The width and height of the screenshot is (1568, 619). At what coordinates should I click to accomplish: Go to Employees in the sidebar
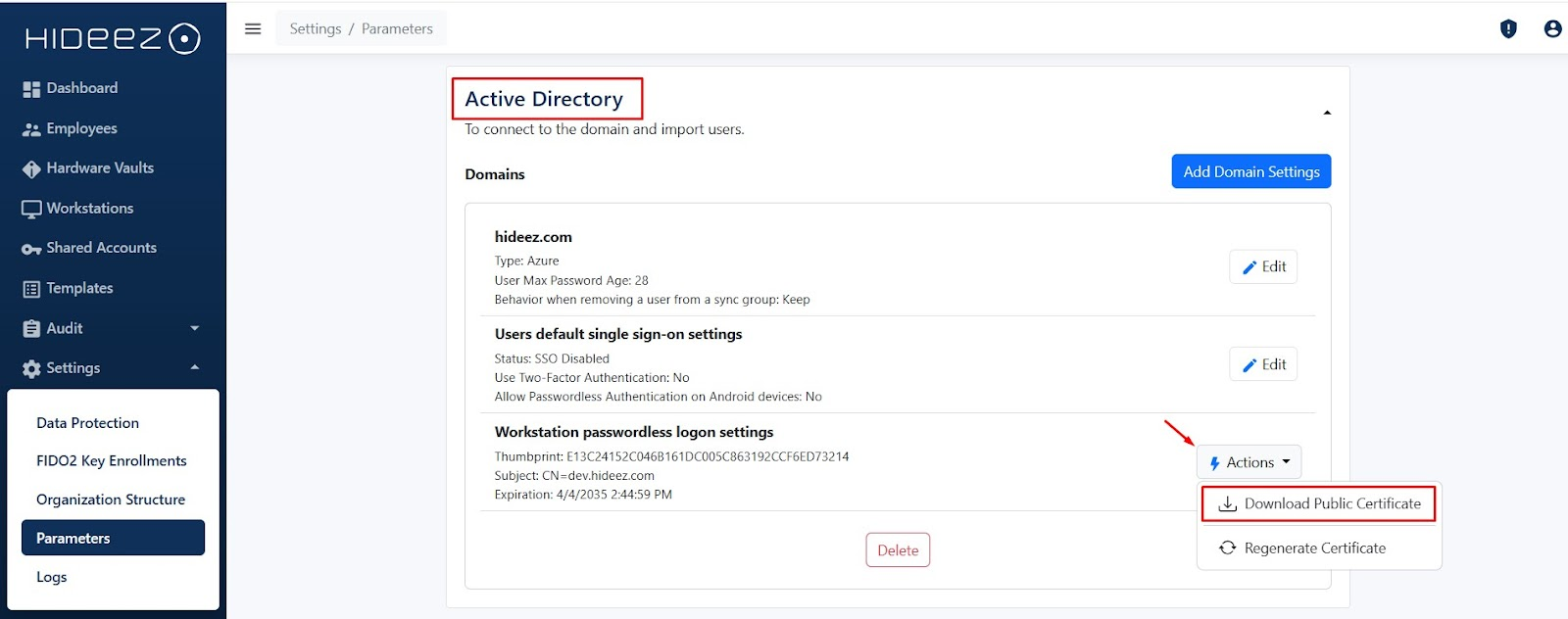pos(81,128)
